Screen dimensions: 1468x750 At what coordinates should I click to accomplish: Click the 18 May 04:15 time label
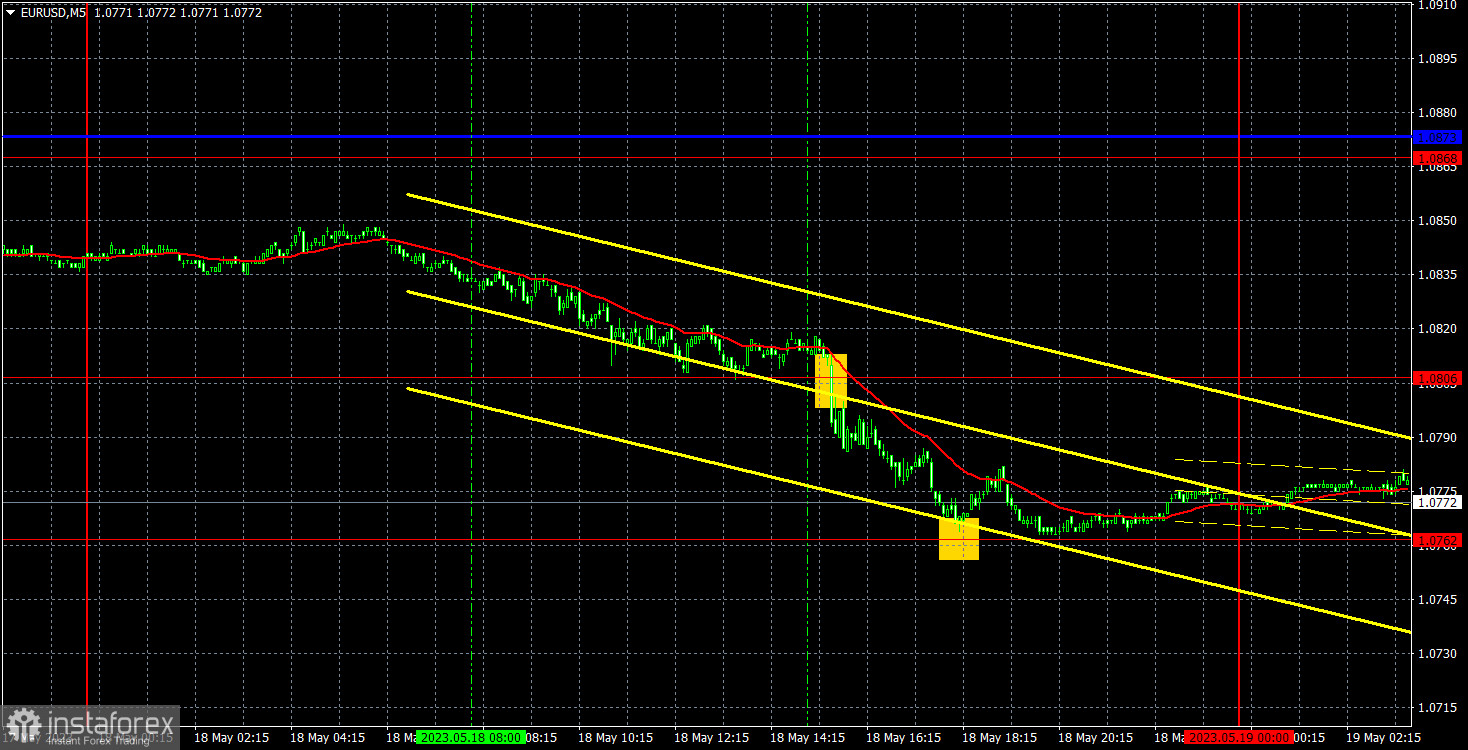(x=327, y=737)
